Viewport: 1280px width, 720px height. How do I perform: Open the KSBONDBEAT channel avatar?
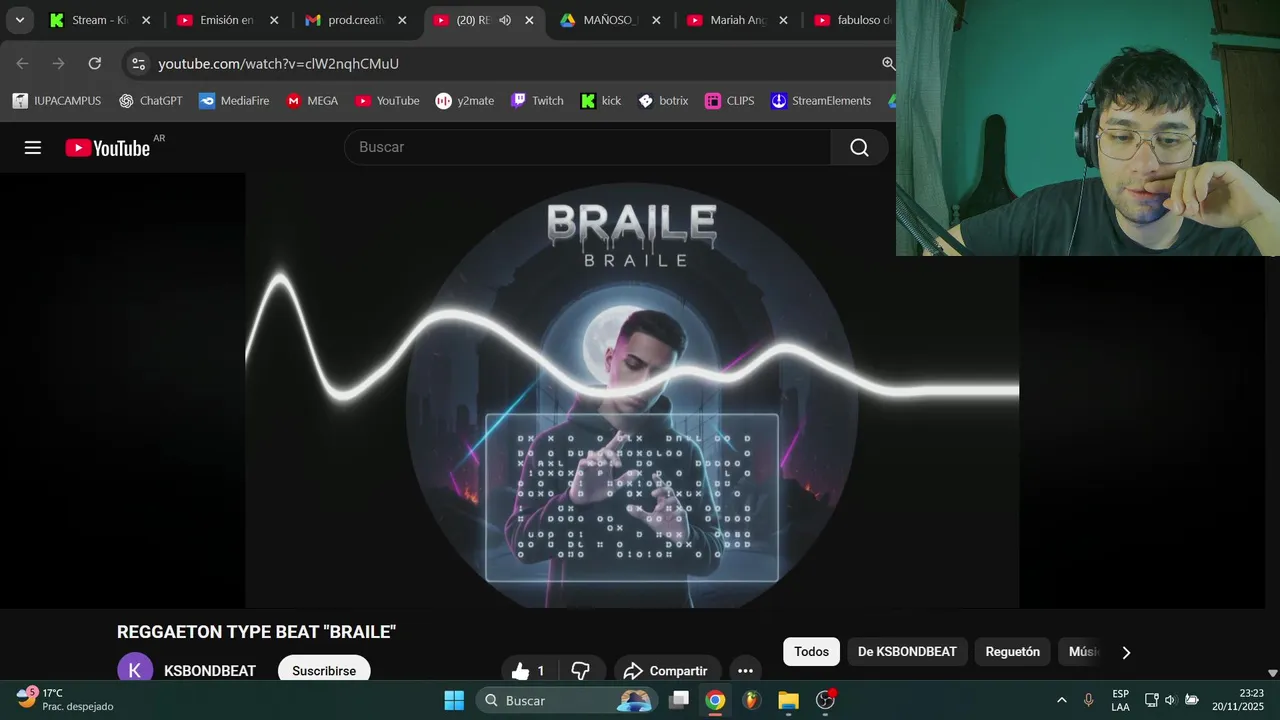pos(135,670)
